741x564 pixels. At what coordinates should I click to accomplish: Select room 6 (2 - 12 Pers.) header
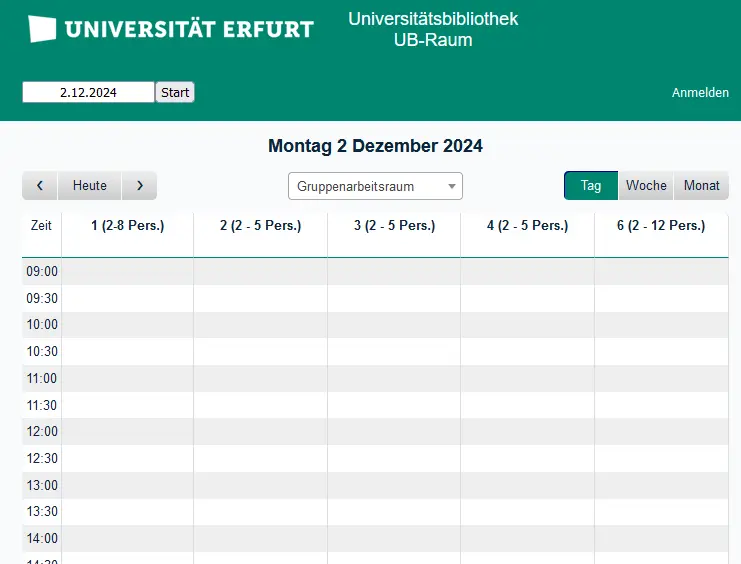tap(661, 226)
